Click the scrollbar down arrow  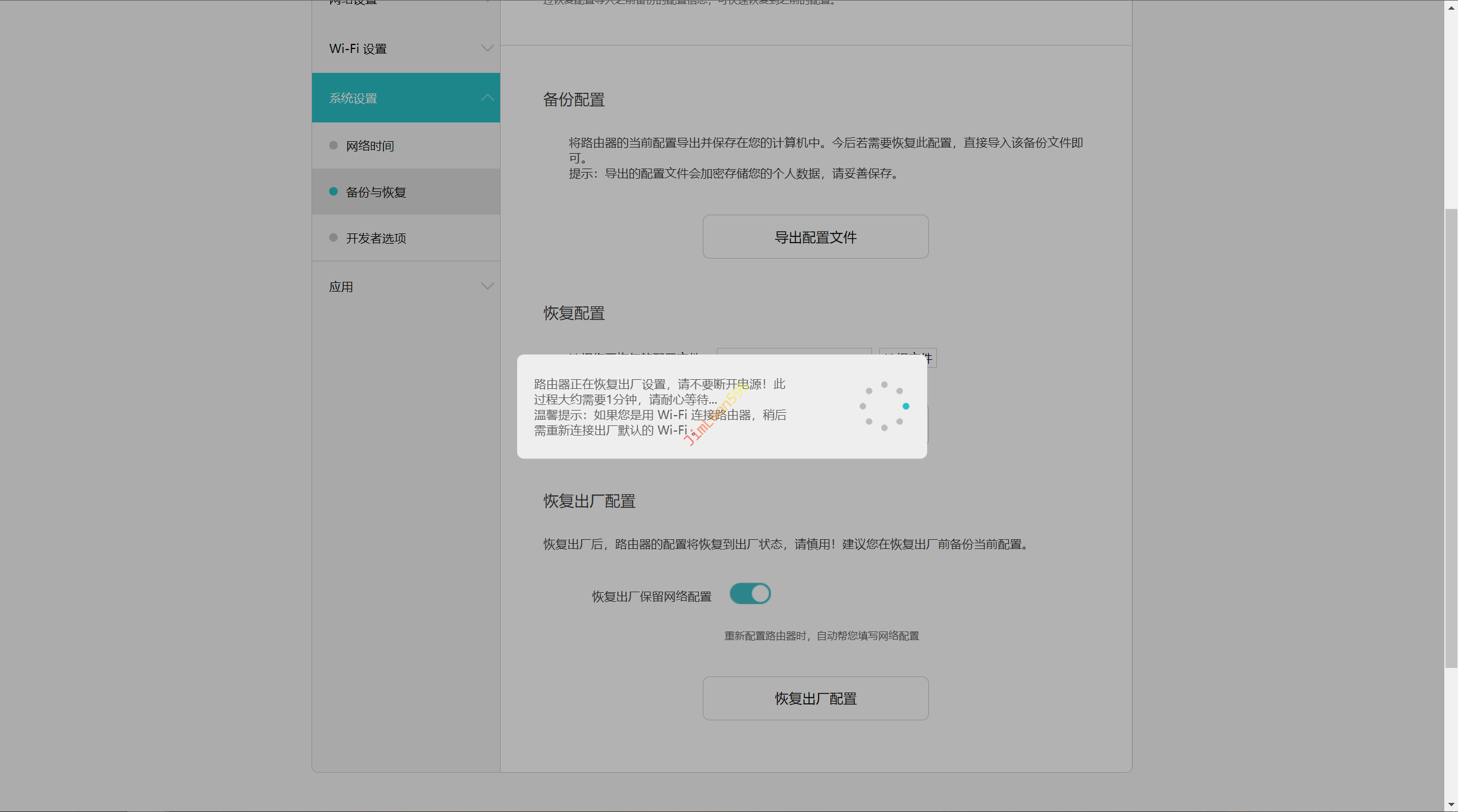(x=1451, y=805)
